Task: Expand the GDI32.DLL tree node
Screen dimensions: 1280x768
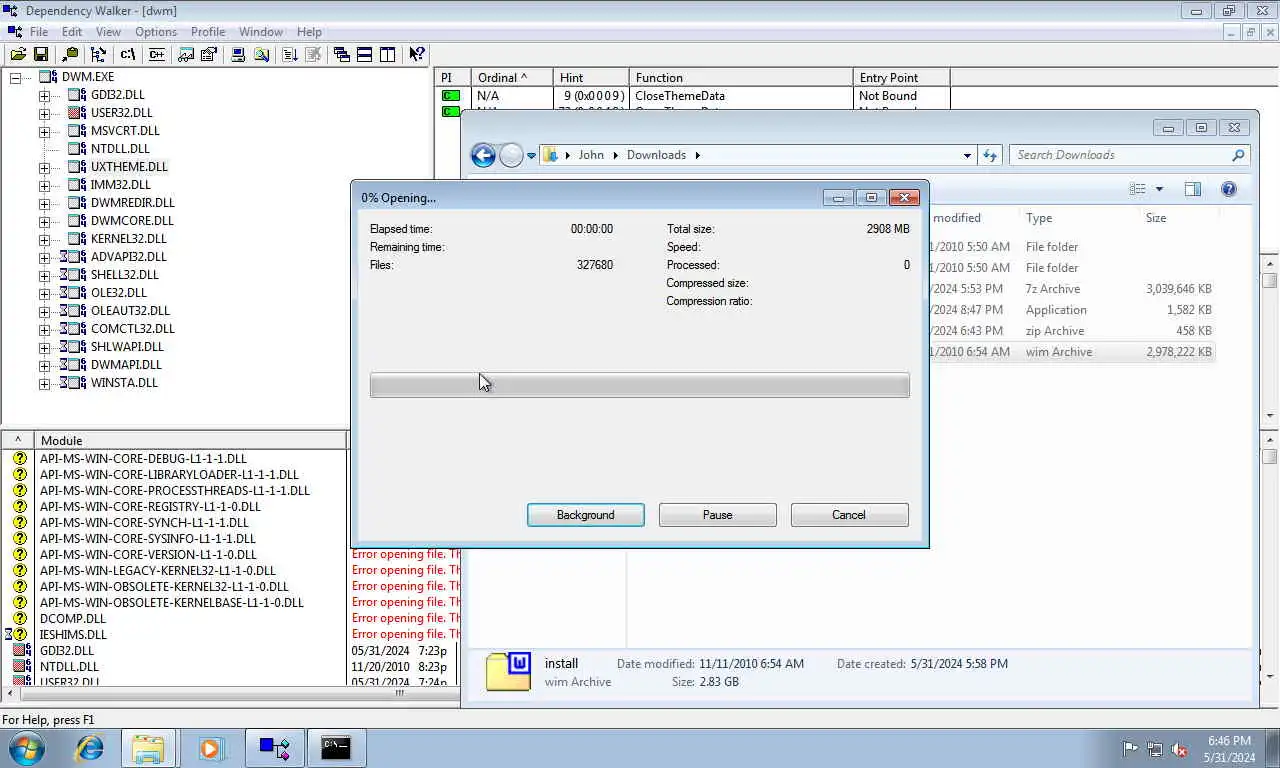Action: click(44, 95)
